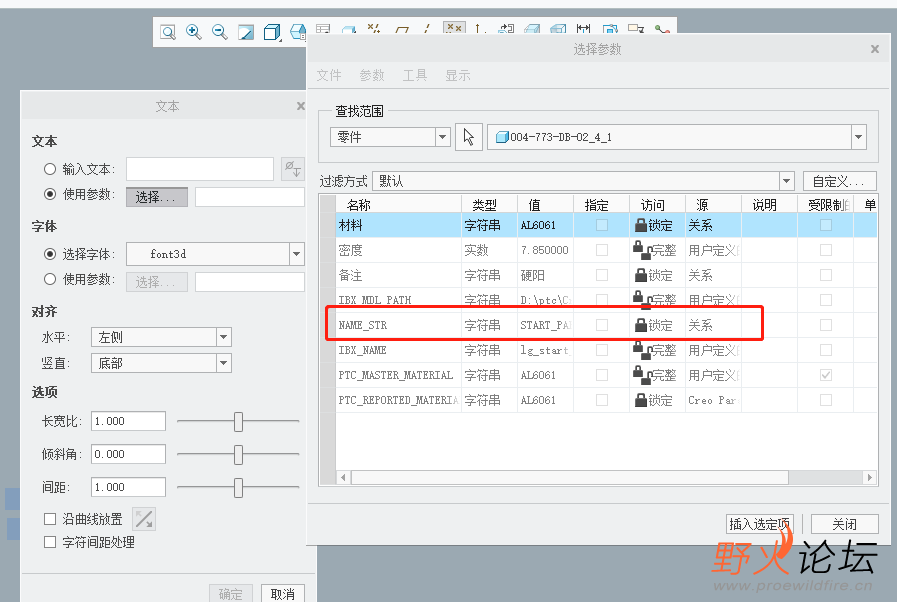The height and width of the screenshot is (602, 897).
Task: Click the 自定义... button
Action: pos(839,181)
